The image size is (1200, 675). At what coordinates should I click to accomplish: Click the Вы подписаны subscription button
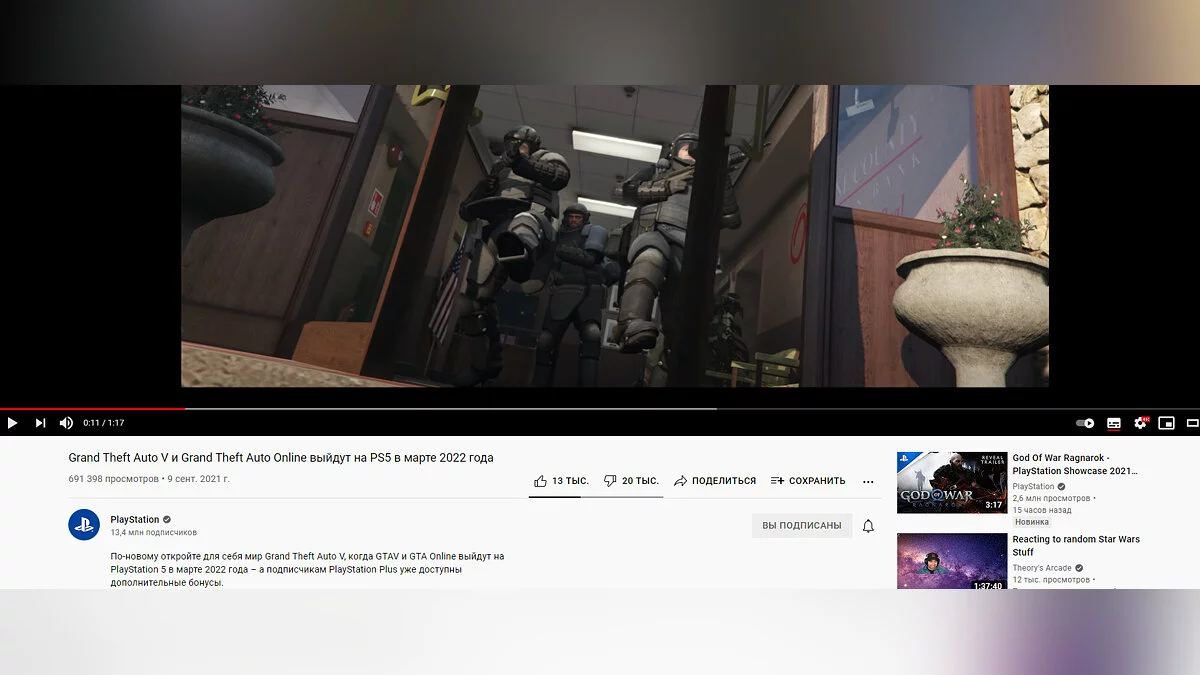point(801,526)
